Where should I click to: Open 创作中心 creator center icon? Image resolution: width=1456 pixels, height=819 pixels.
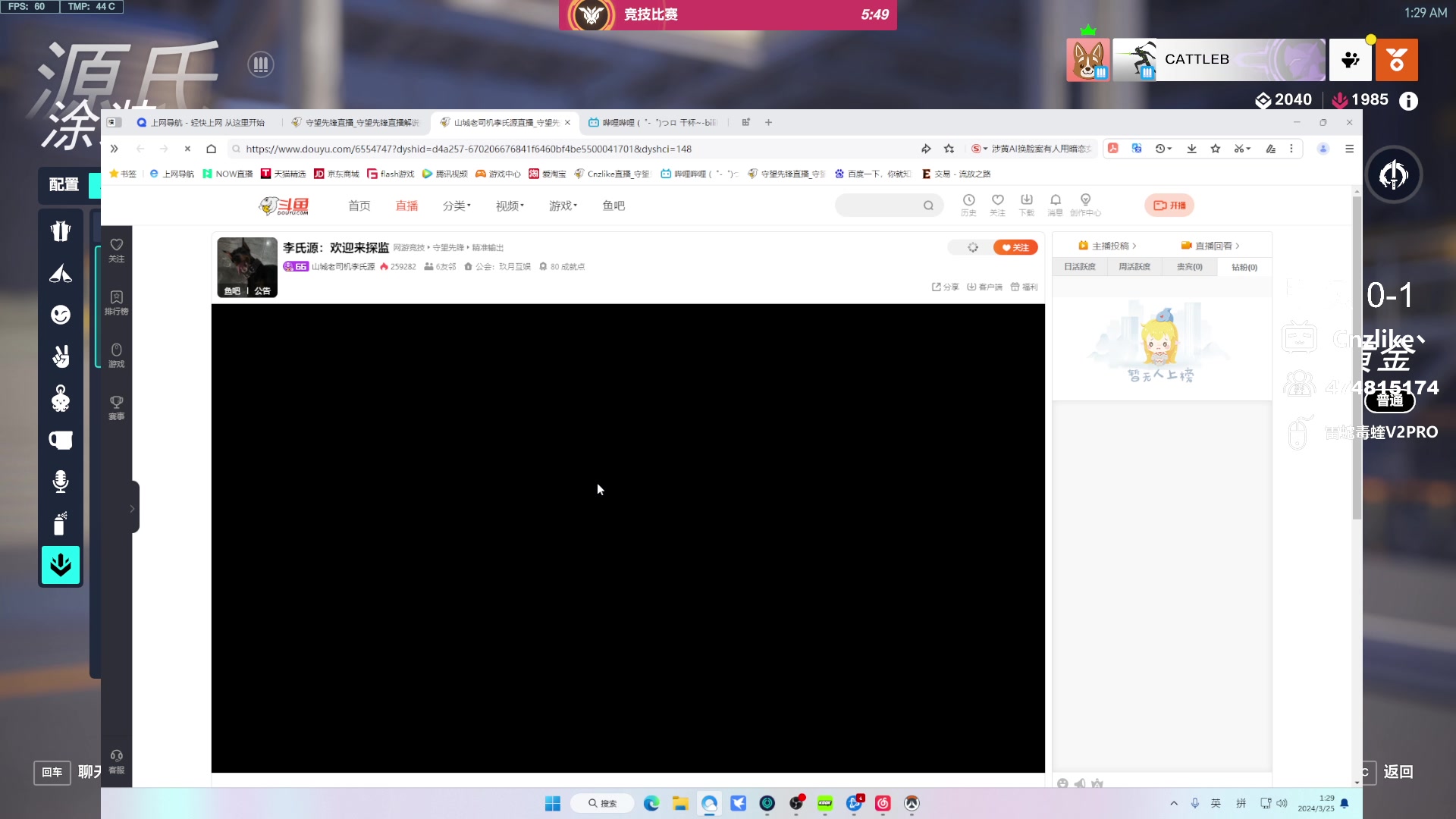[x=1086, y=205]
